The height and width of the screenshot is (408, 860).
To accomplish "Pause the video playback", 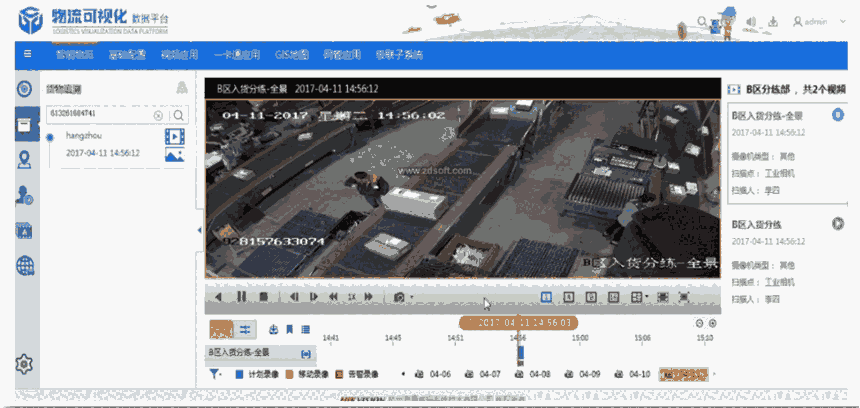I will tap(241, 297).
